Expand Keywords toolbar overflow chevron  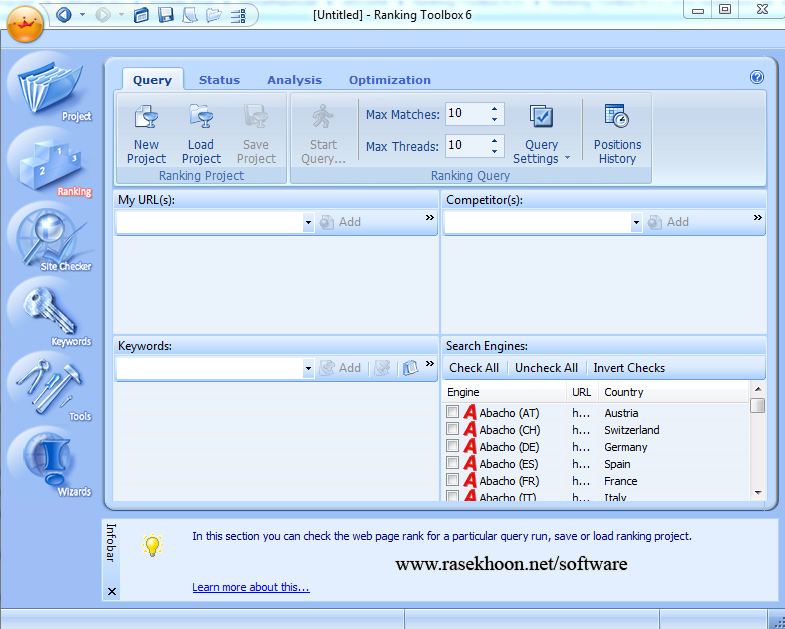(430, 364)
